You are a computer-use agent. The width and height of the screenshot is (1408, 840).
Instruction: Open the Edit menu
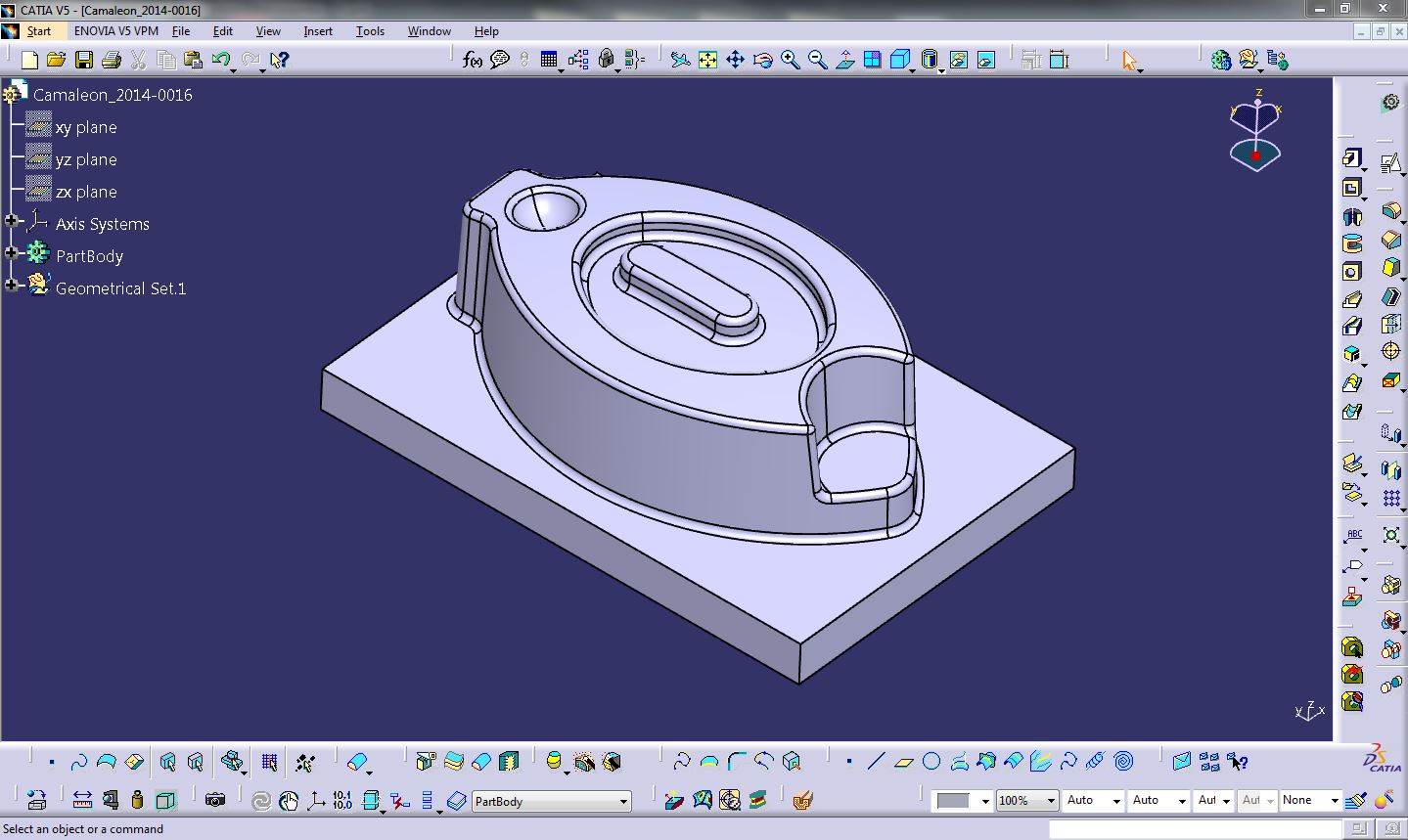223,31
